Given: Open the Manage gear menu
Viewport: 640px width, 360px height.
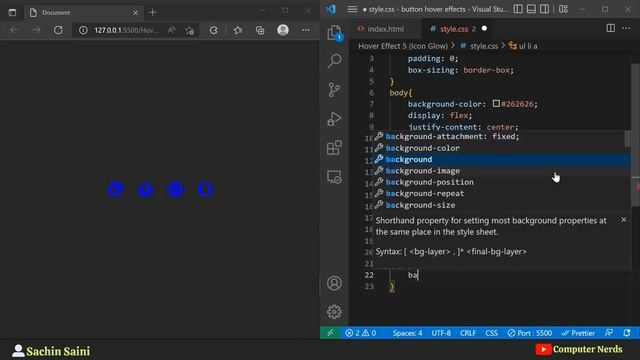Looking at the screenshot, I should tap(334, 311).
